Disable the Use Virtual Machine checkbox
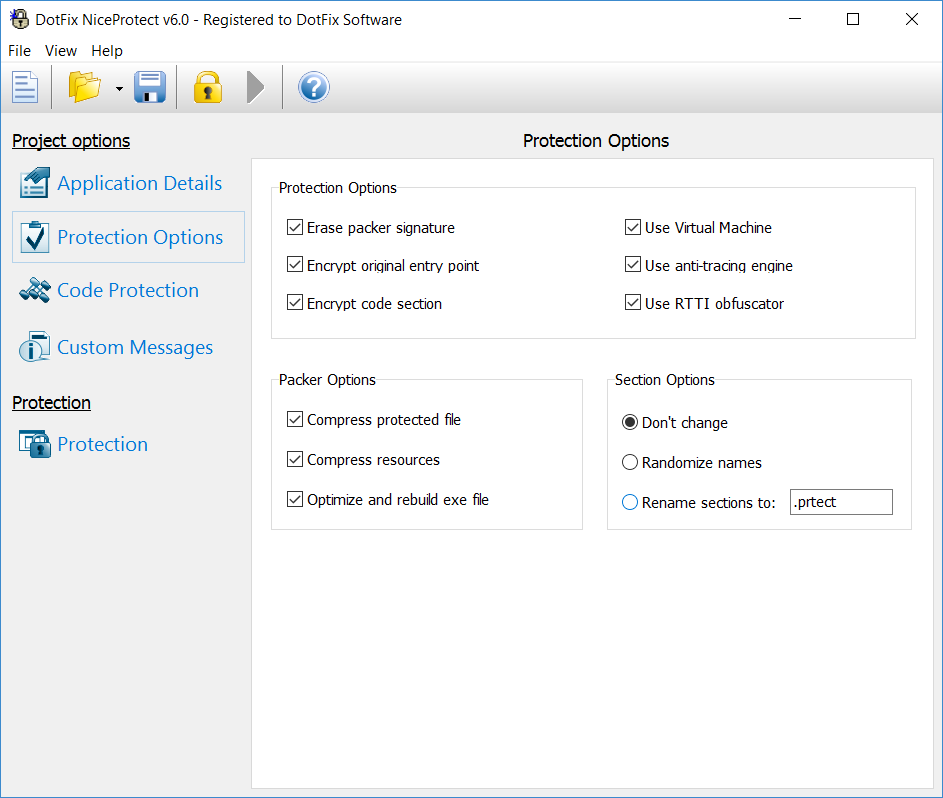The height and width of the screenshot is (798, 943). click(633, 228)
